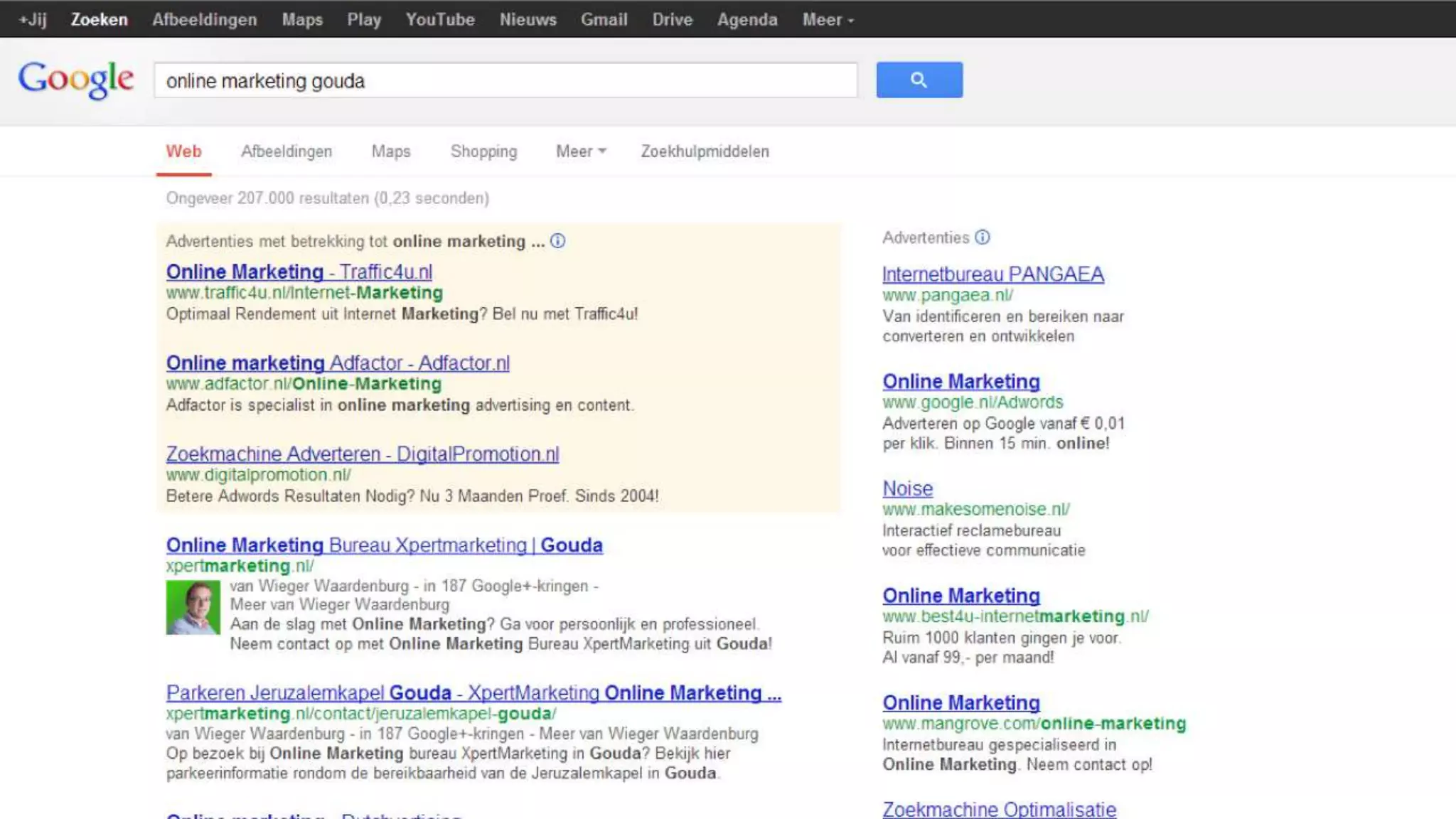Click the Google logo
The image size is (1456, 819).
coord(75,79)
